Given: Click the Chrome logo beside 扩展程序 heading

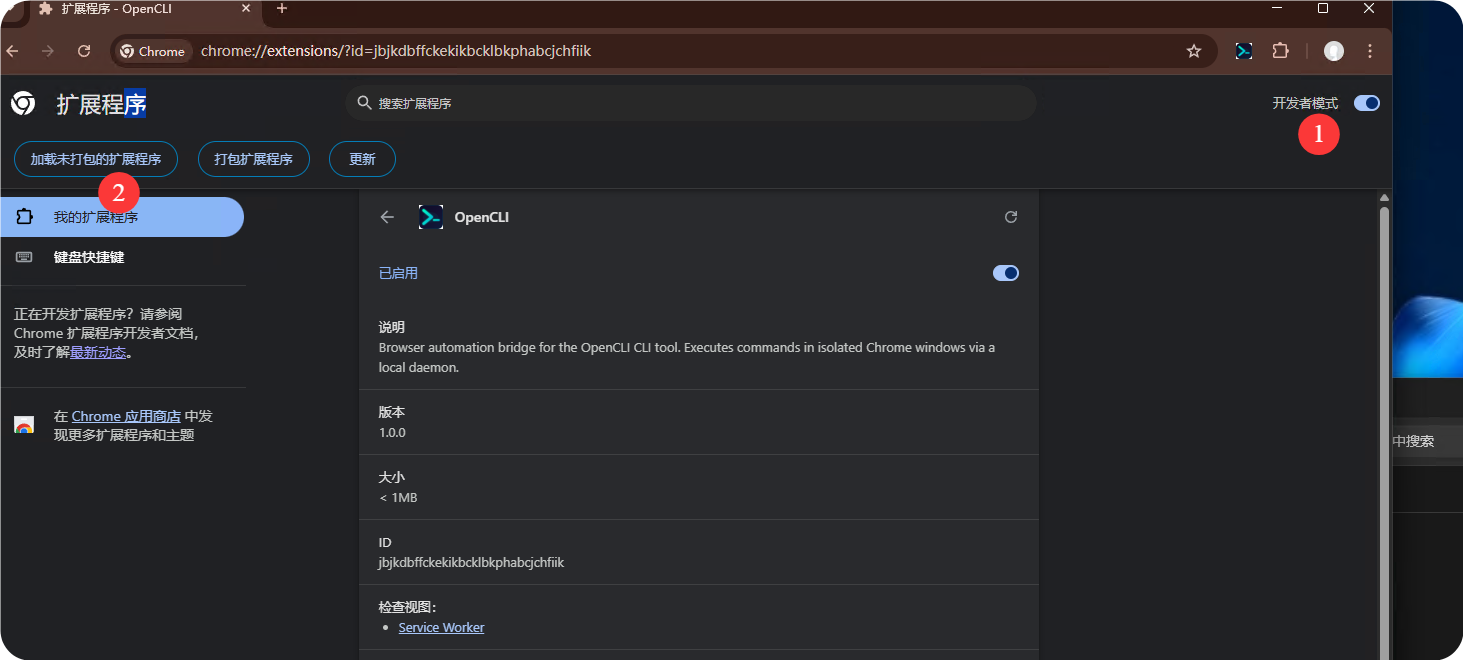Looking at the screenshot, I should (x=23, y=103).
